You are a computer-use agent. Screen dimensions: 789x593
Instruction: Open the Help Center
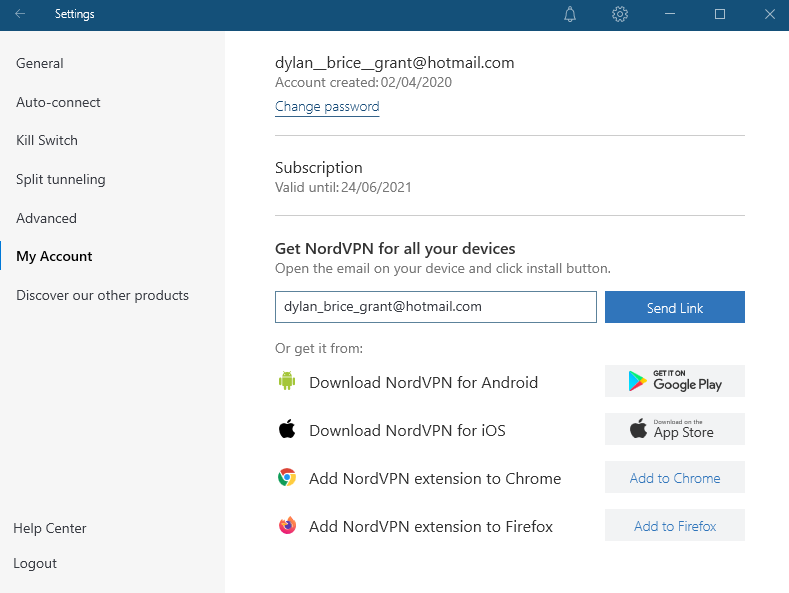[50, 528]
